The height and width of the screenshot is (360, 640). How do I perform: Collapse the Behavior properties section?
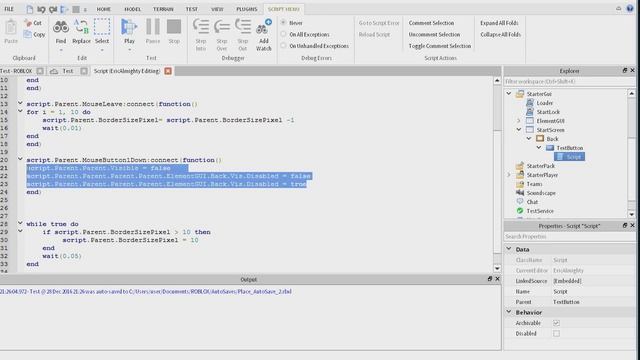tap(509, 312)
